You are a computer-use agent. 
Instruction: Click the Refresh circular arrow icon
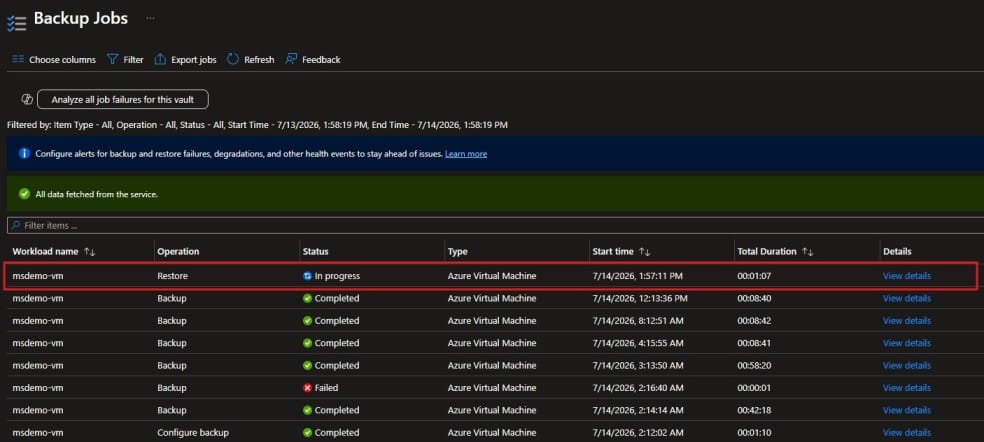click(x=233, y=60)
